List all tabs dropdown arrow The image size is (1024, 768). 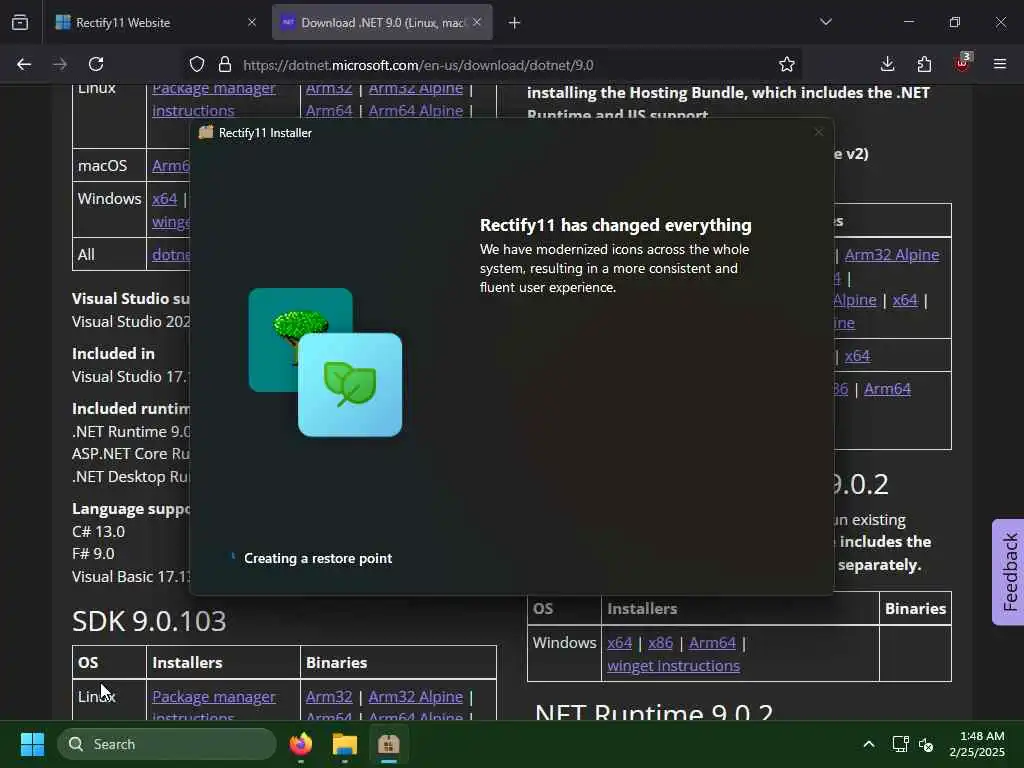[825, 22]
